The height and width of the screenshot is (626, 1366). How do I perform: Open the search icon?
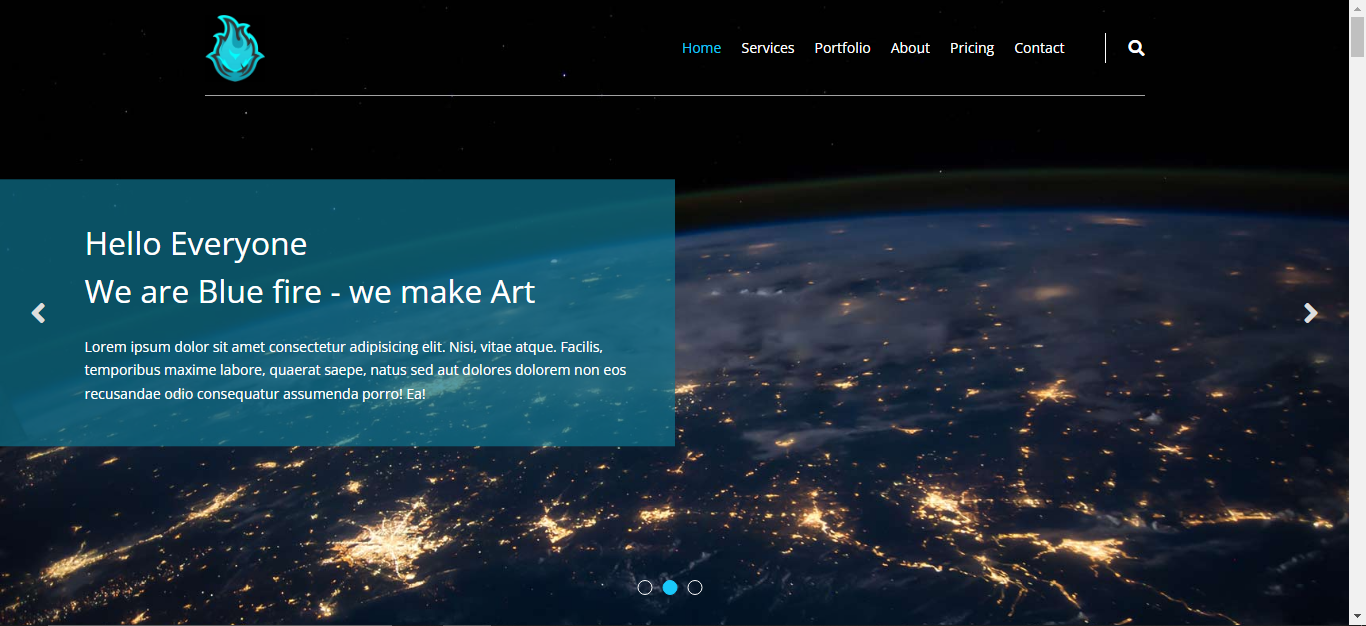point(1136,47)
